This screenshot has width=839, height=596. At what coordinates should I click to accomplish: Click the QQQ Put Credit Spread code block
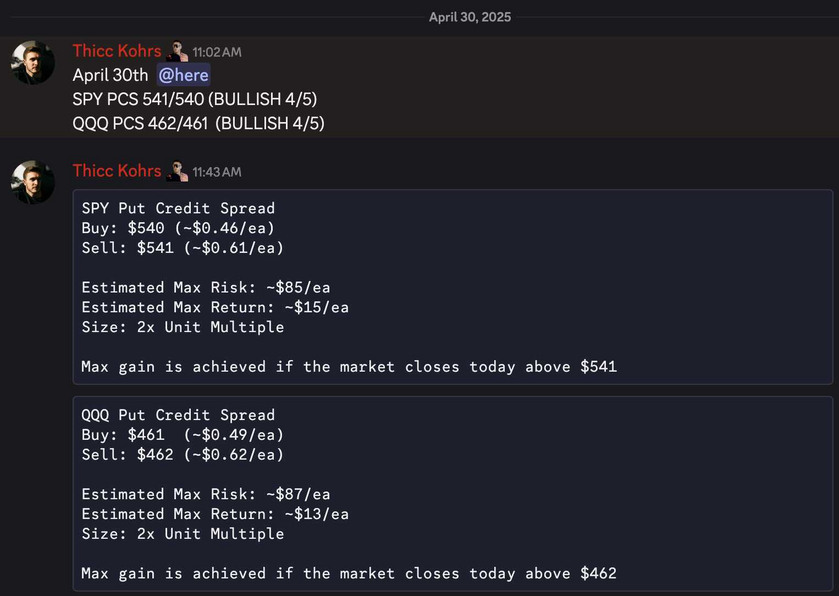point(453,493)
